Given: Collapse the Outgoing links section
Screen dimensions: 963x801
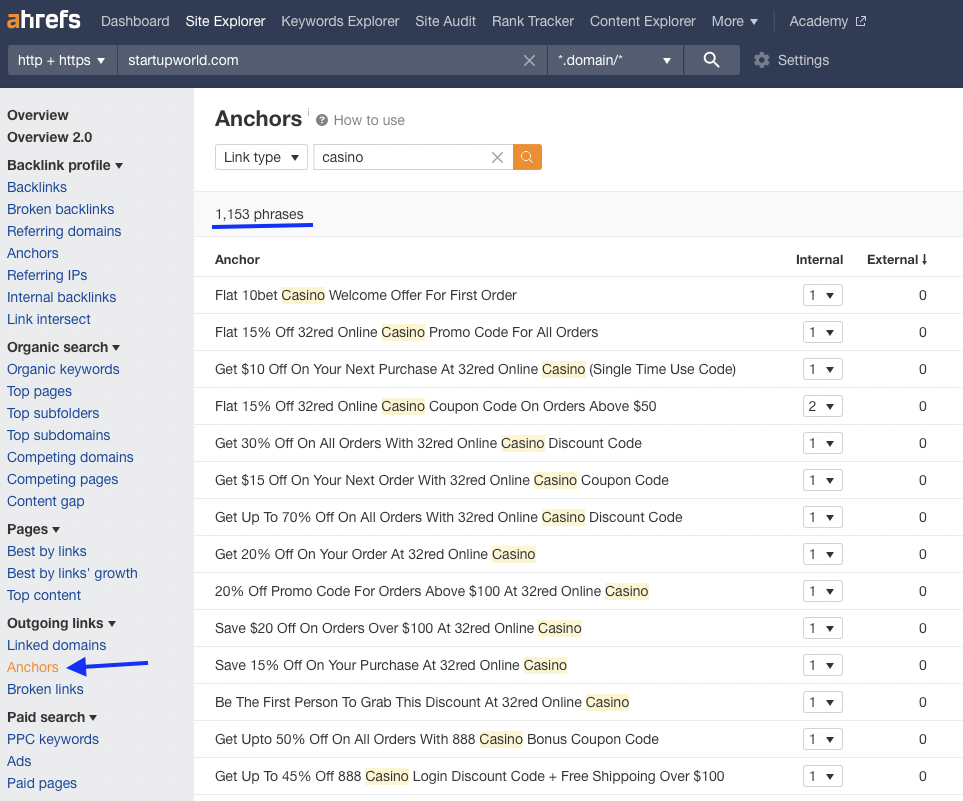Looking at the screenshot, I should 61,623.
